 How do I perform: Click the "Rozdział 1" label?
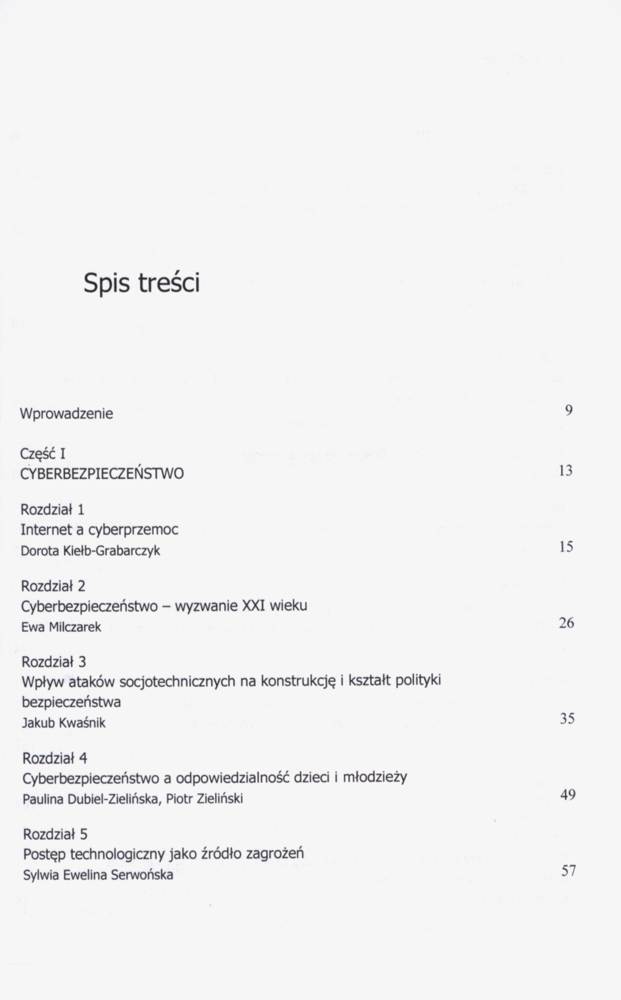pyautogui.click(x=52, y=510)
